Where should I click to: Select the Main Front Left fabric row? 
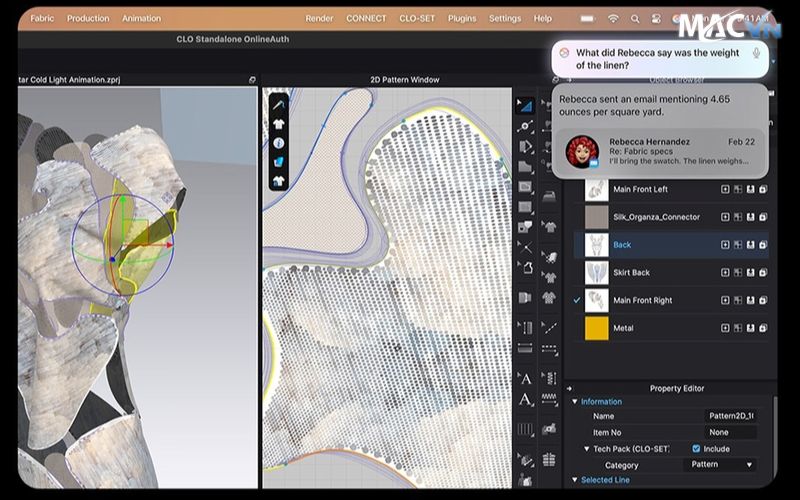pos(671,189)
